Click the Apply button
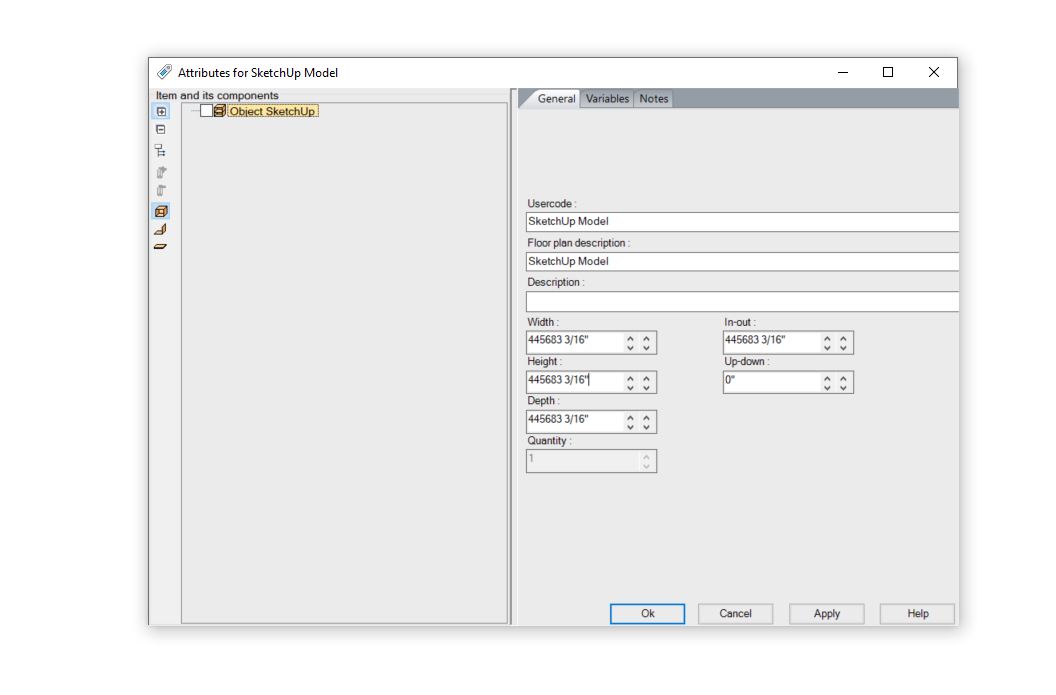The width and height of the screenshot is (1056, 695). tap(826, 614)
